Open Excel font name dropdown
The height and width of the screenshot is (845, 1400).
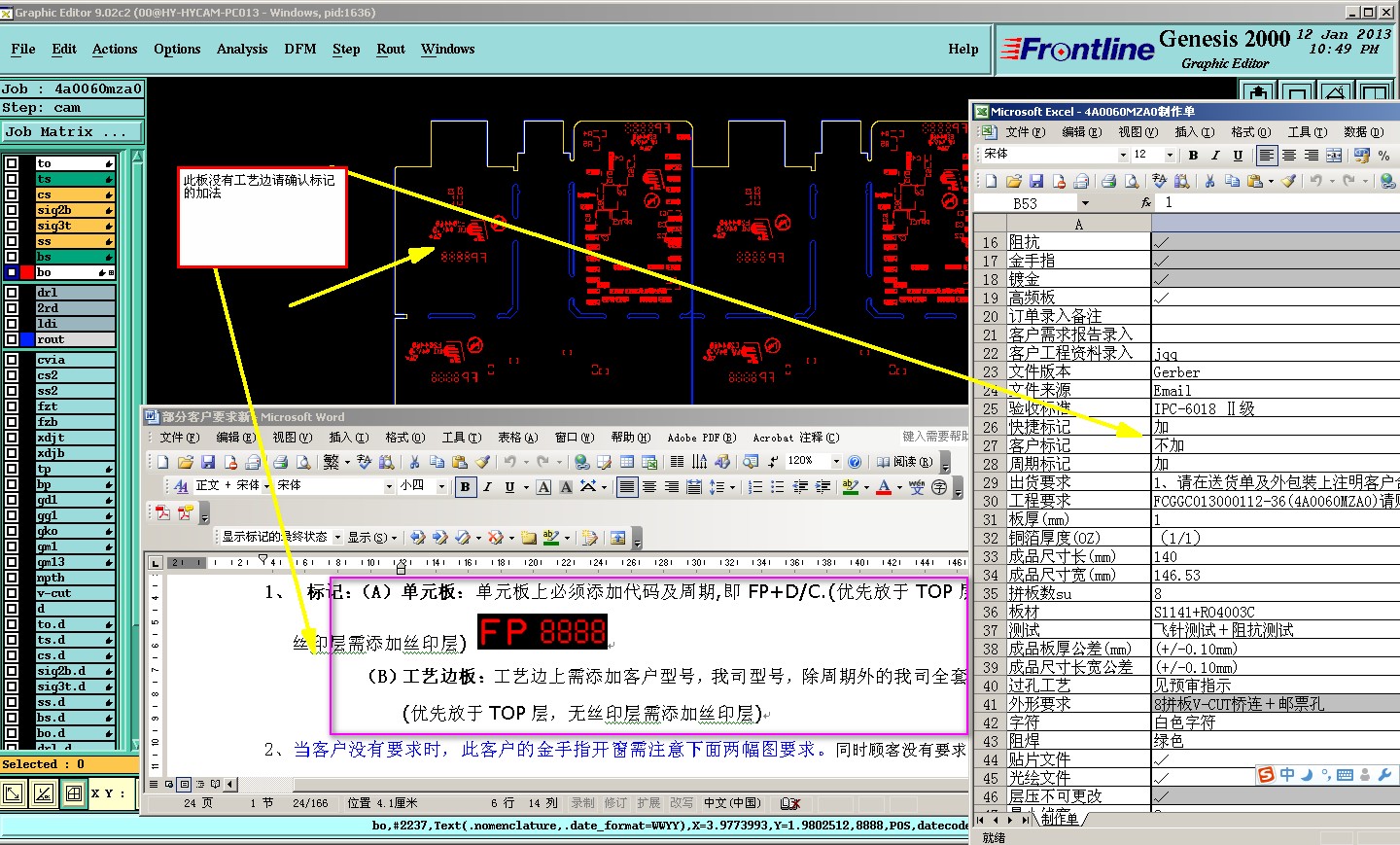tap(1123, 156)
